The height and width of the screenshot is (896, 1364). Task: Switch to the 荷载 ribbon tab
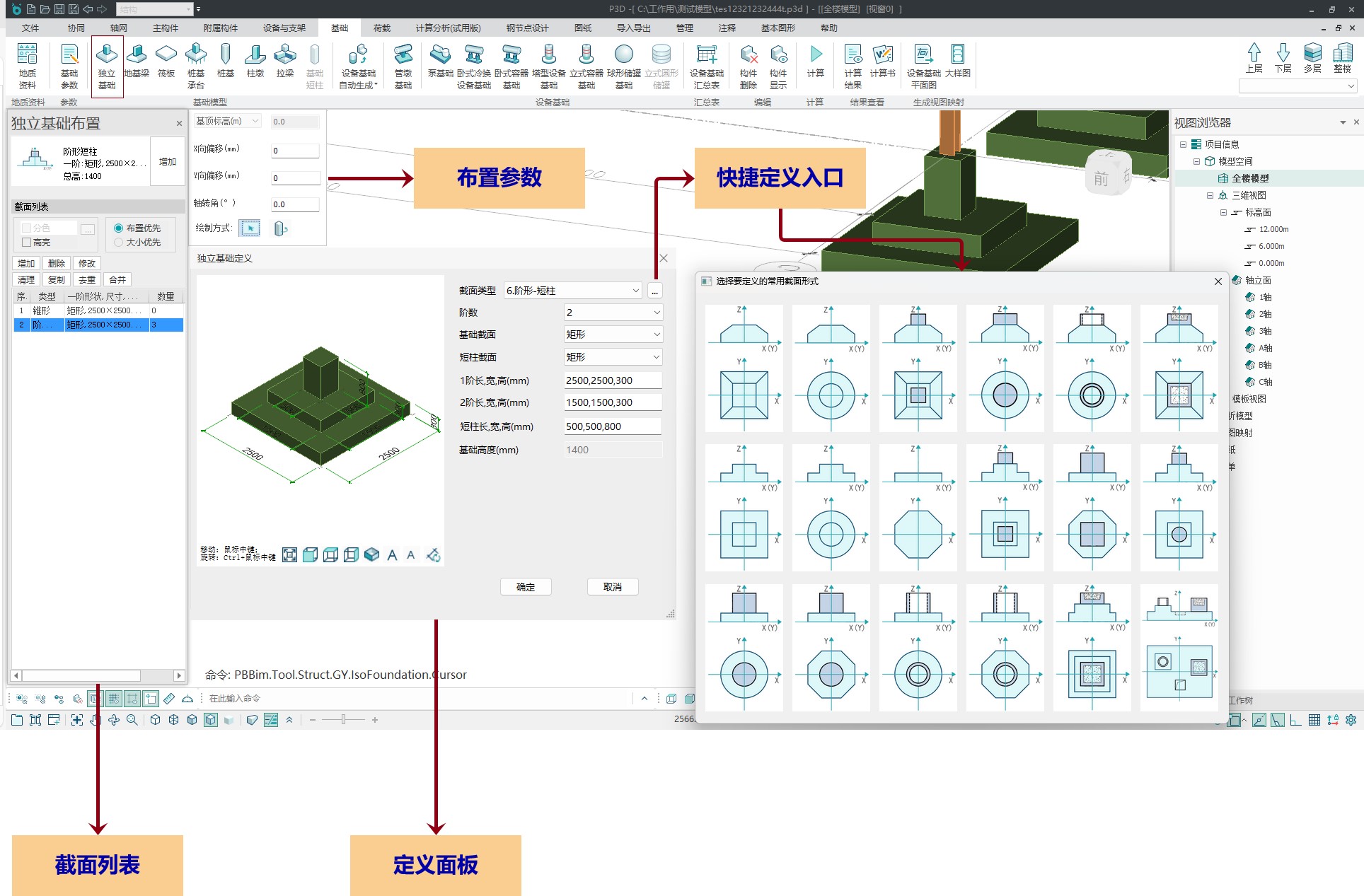(382, 28)
